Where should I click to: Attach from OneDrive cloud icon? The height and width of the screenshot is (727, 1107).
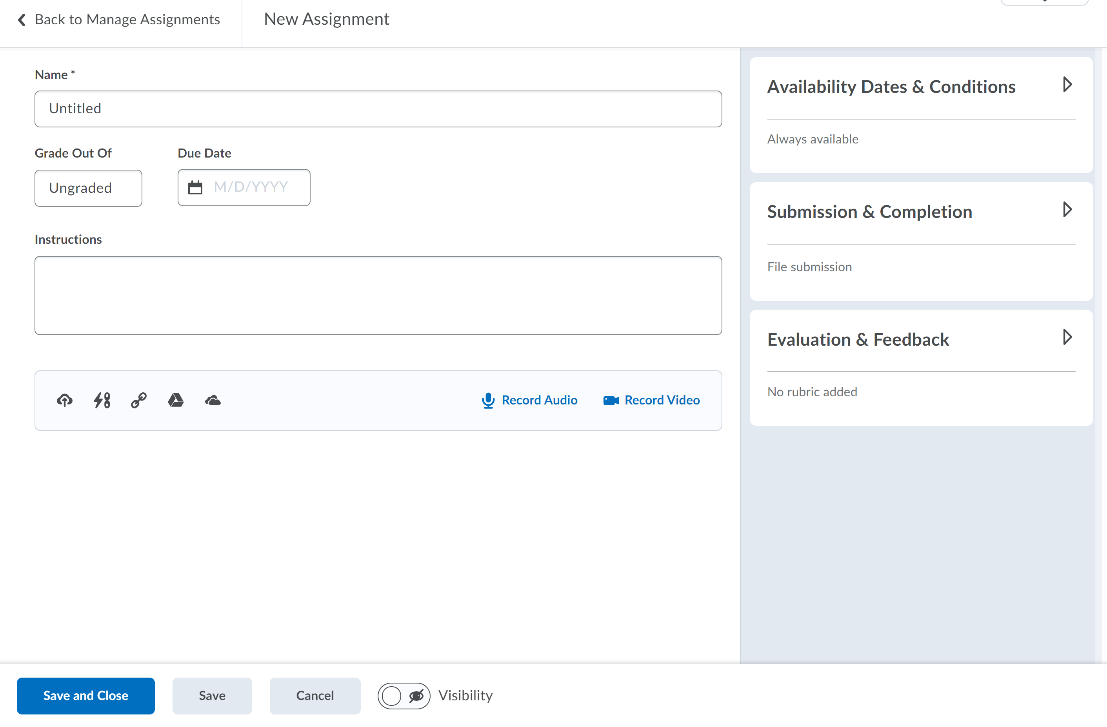213,401
